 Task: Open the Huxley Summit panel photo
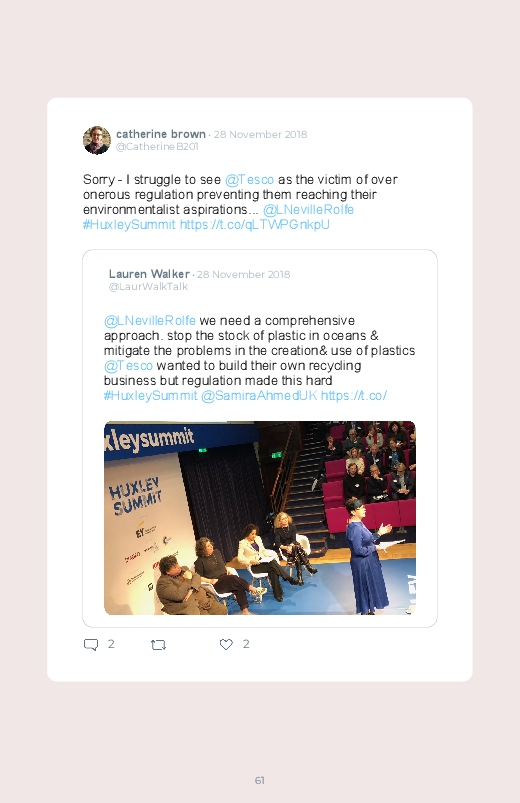[260, 518]
